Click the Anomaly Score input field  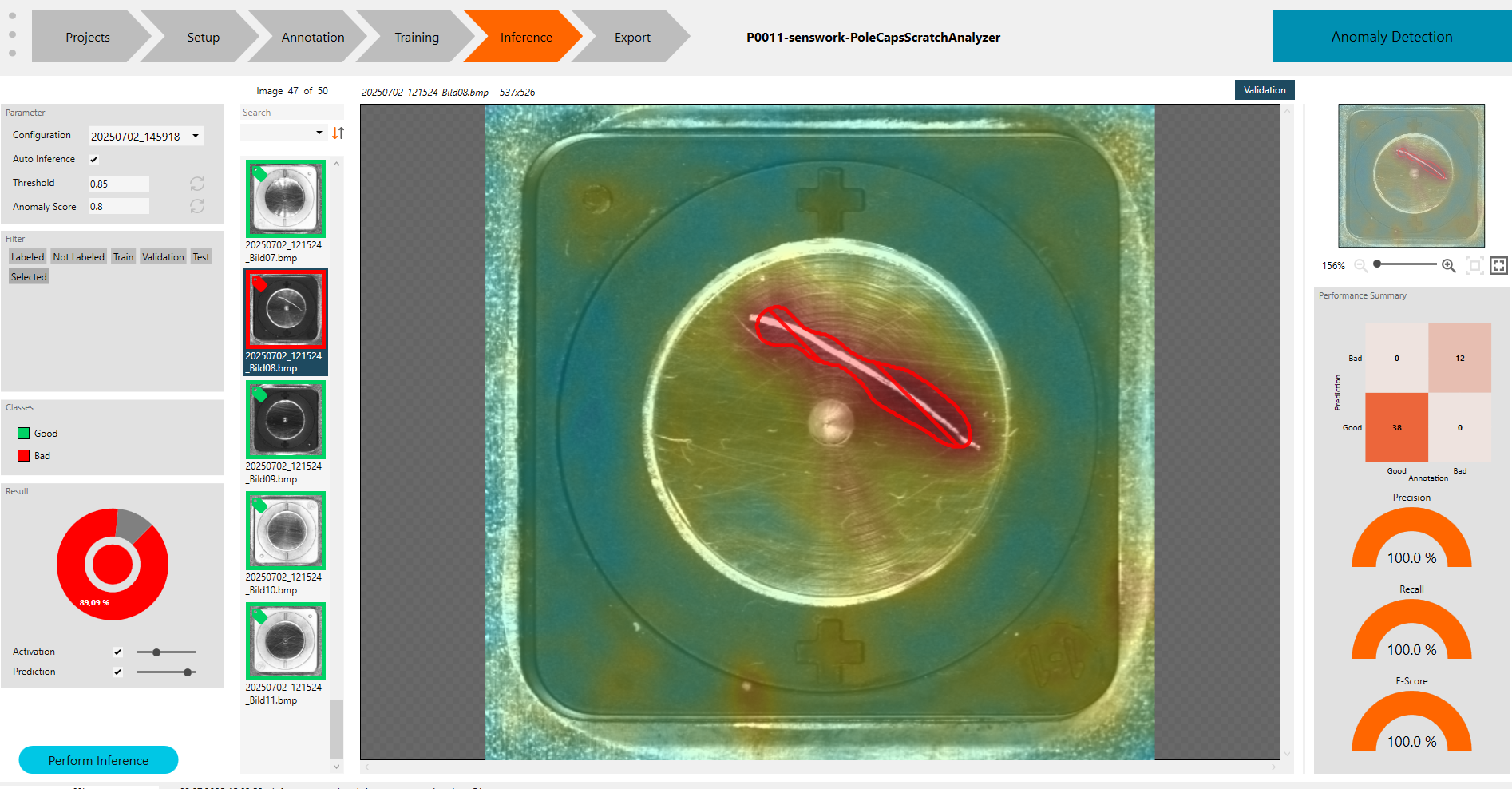coord(118,206)
